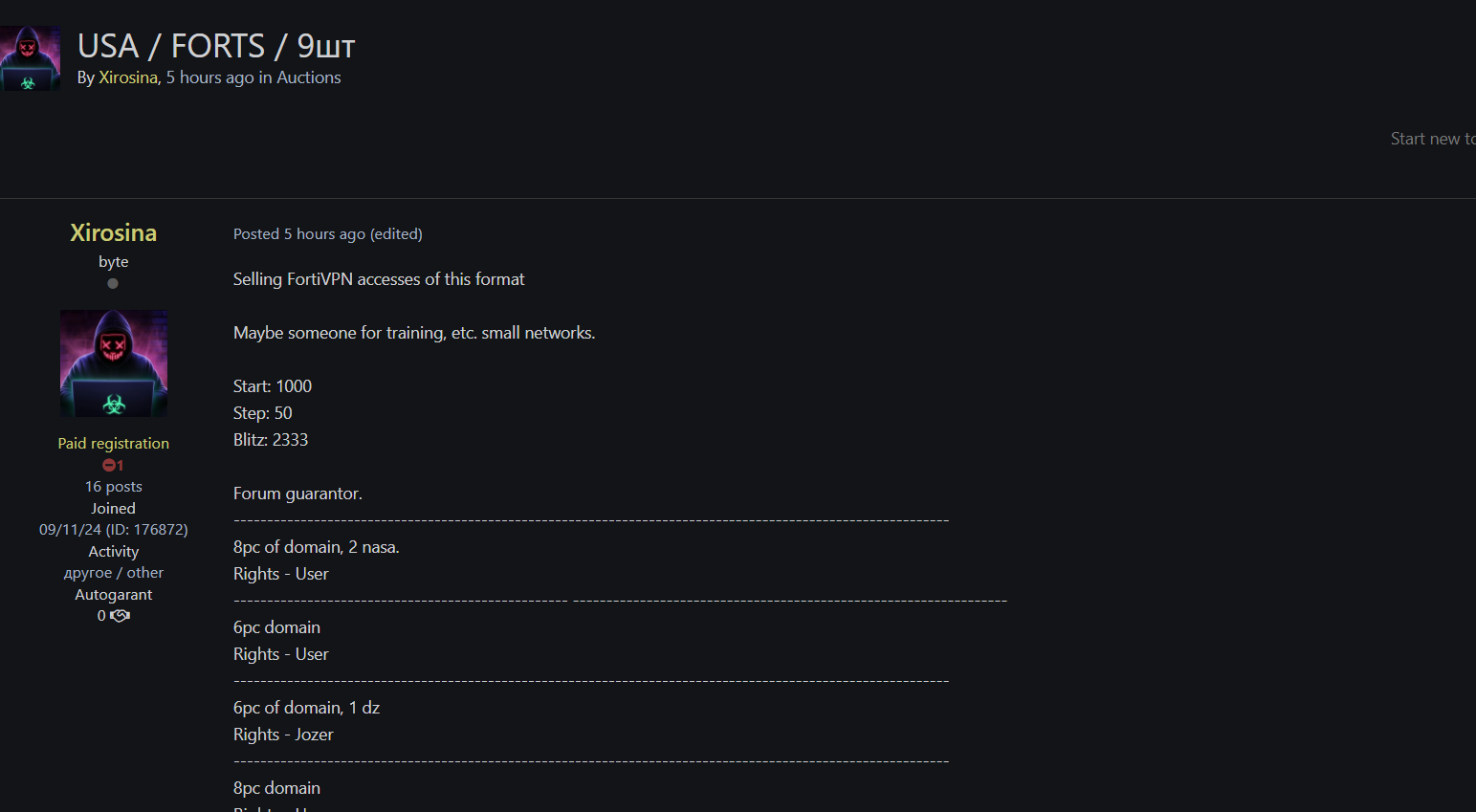Click the 5 hours ago text in byline
The image size is (1476, 812).
209,77
